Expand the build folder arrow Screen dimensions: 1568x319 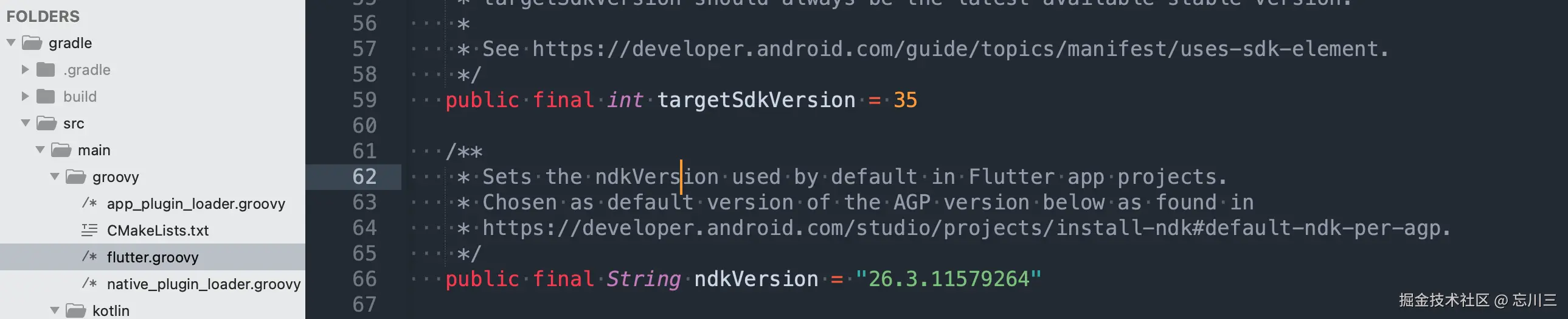[x=26, y=96]
